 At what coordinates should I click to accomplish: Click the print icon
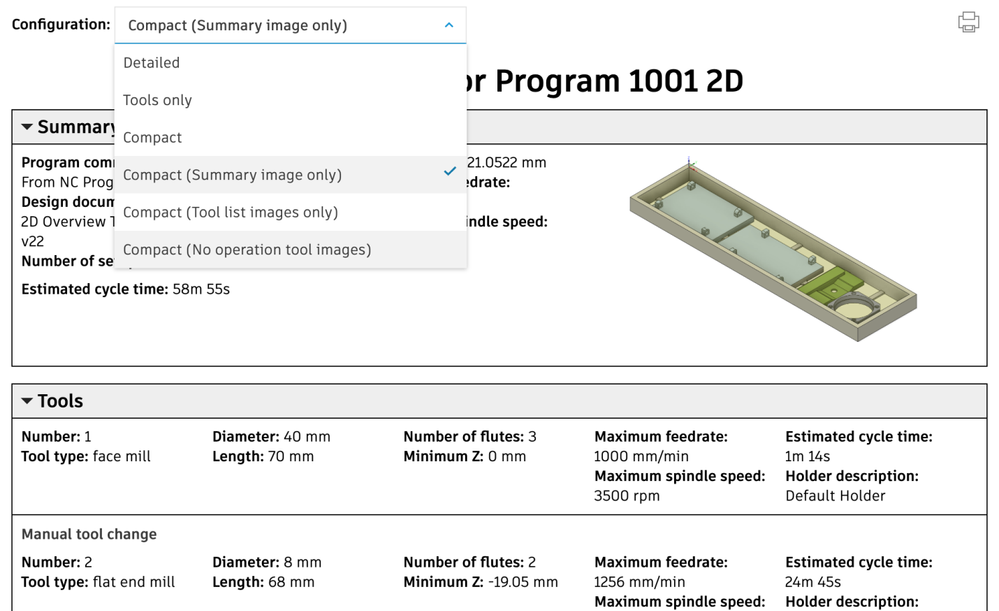(968, 22)
